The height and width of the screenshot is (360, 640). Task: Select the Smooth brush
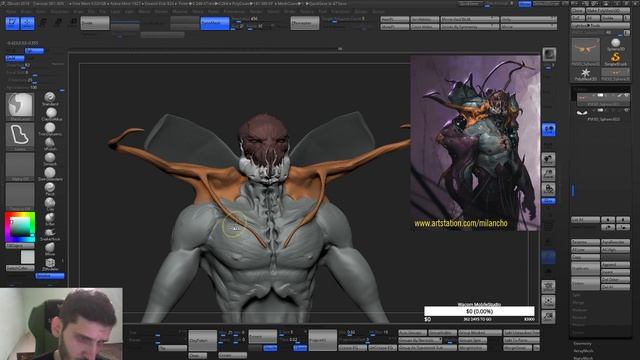(50, 158)
